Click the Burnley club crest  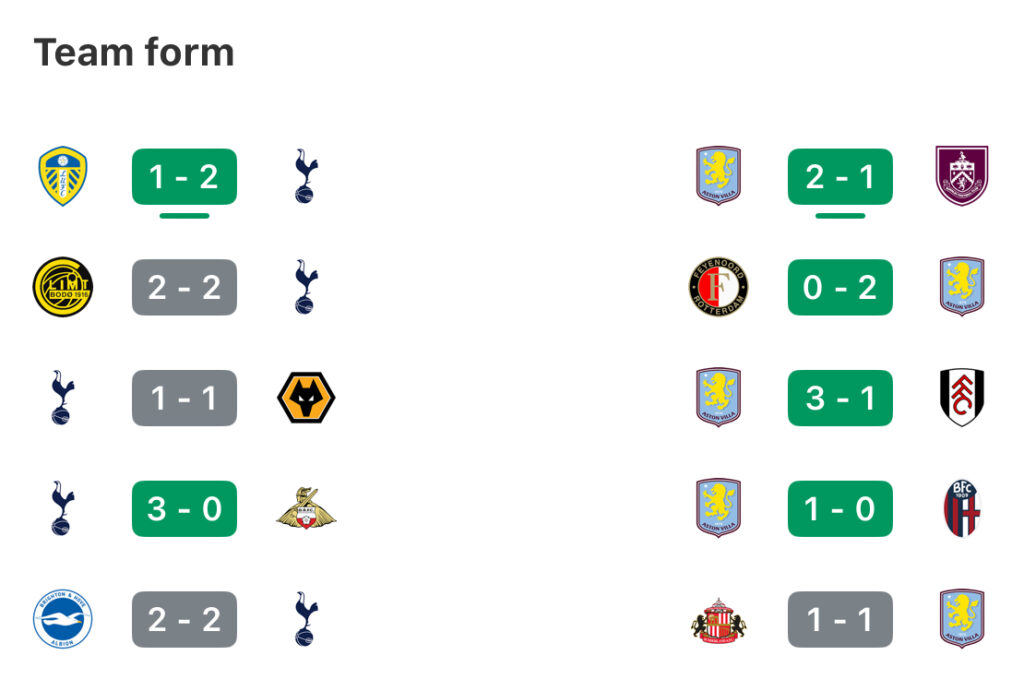click(x=961, y=177)
